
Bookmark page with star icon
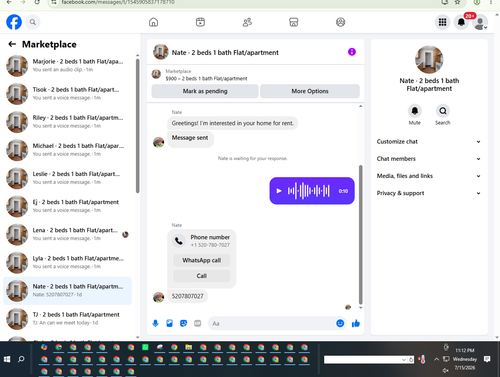coord(458,2)
